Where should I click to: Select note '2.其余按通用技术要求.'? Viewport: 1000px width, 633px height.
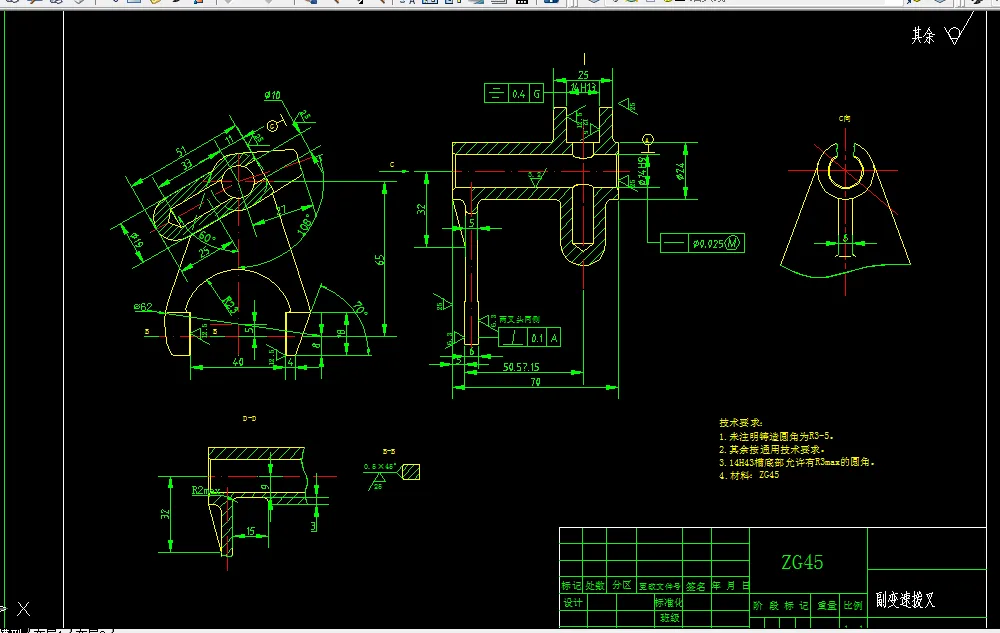(772, 449)
